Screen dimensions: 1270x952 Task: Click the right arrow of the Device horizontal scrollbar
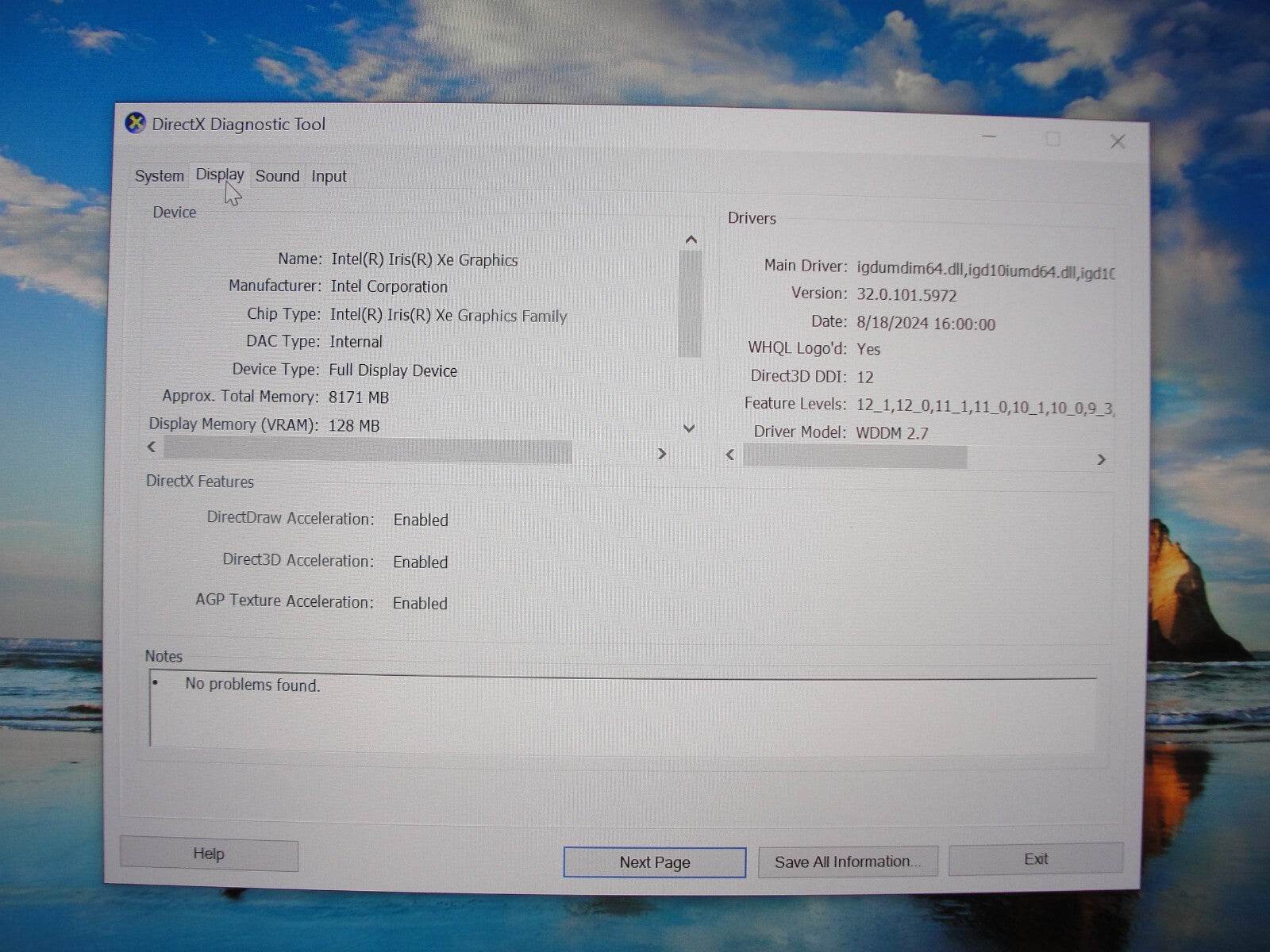click(662, 453)
